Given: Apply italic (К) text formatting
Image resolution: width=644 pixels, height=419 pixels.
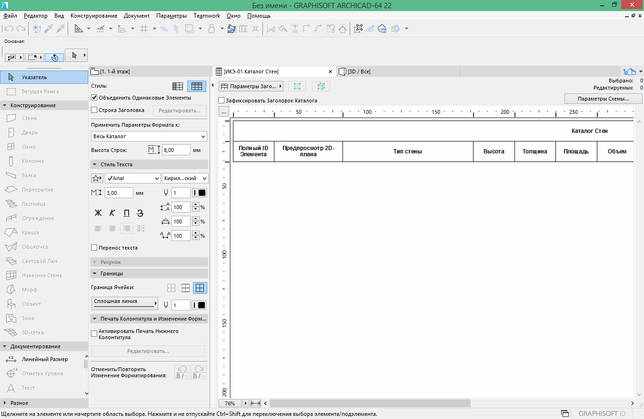Looking at the screenshot, I should 112,213.
